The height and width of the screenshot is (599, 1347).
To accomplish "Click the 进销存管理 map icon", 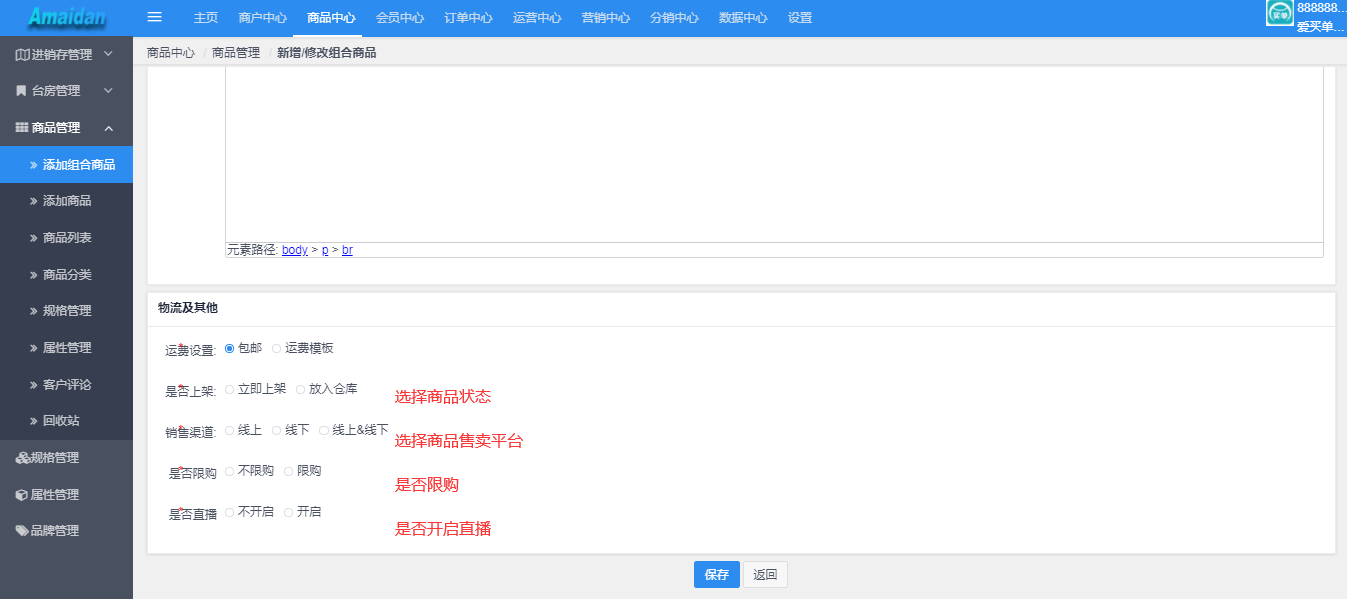I will click(x=22, y=55).
